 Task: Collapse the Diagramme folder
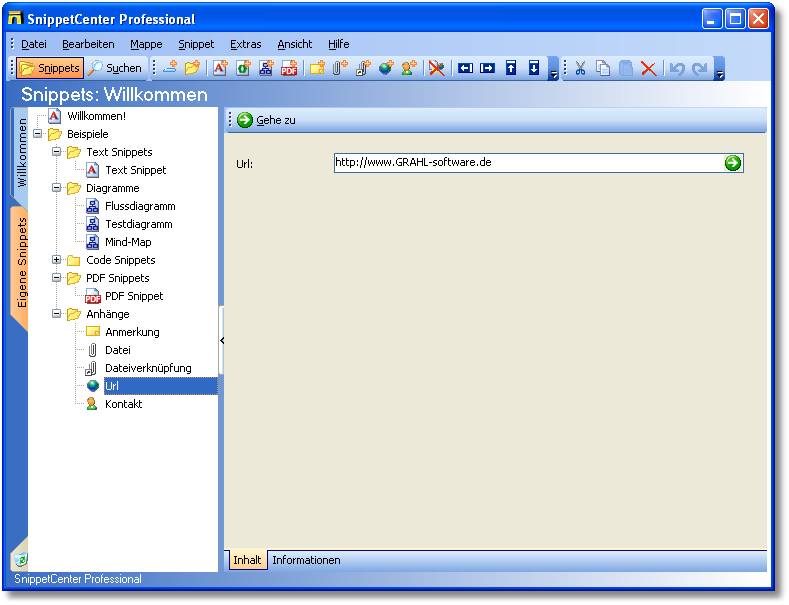point(56,188)
